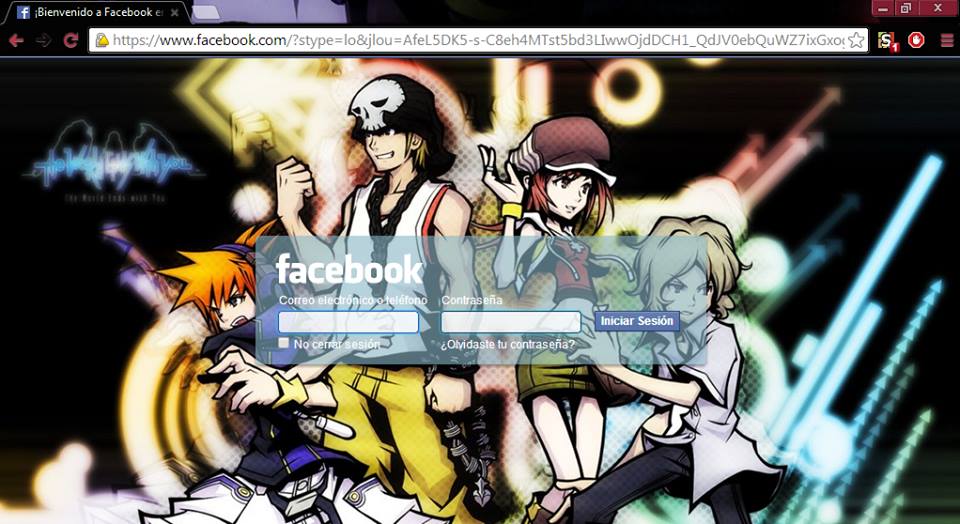Screen dimensions: 960x524
Task: Click the Facebook favicon on the tab
Action: point(23,12)
